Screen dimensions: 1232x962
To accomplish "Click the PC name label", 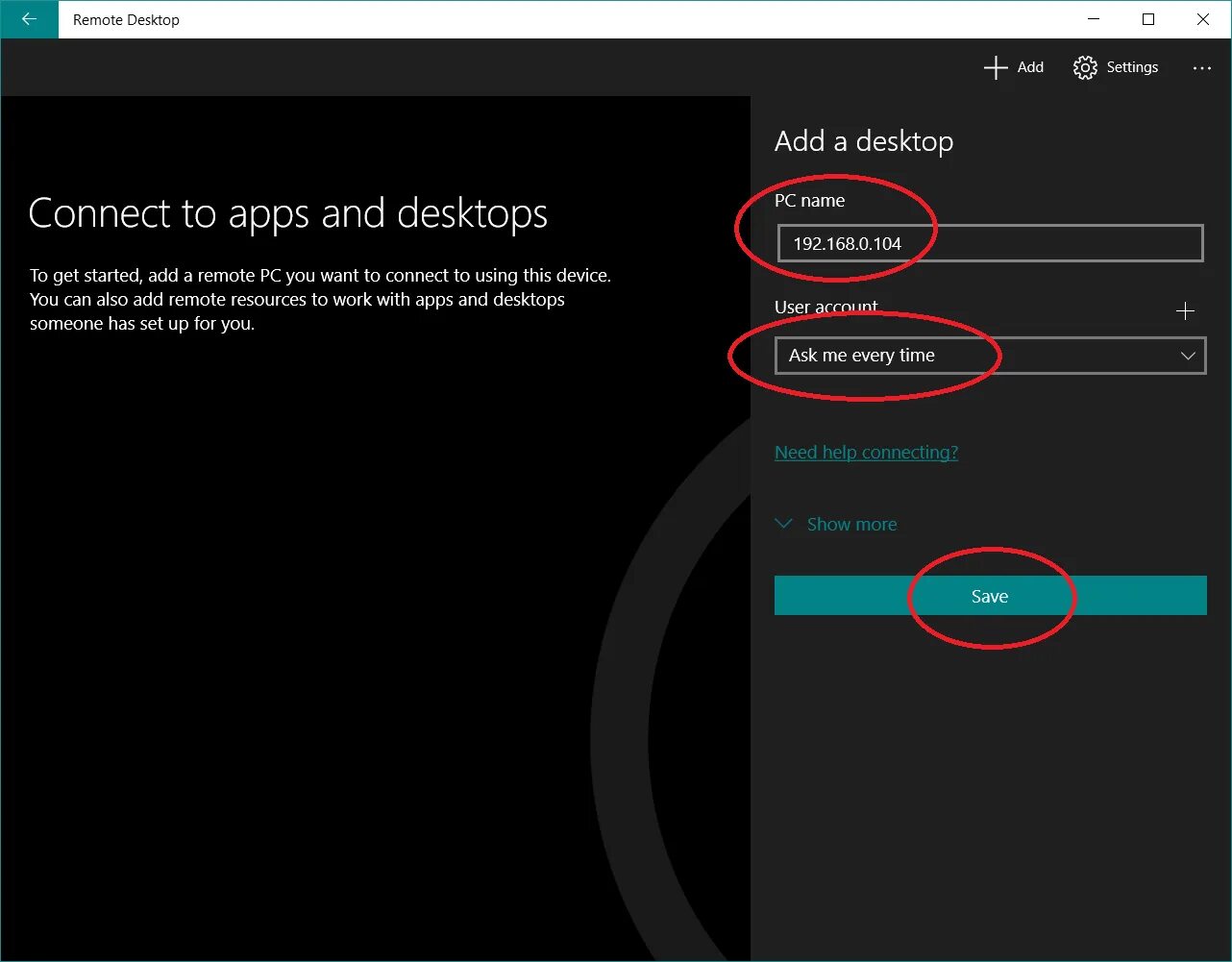I will click(x=809, y=201).
